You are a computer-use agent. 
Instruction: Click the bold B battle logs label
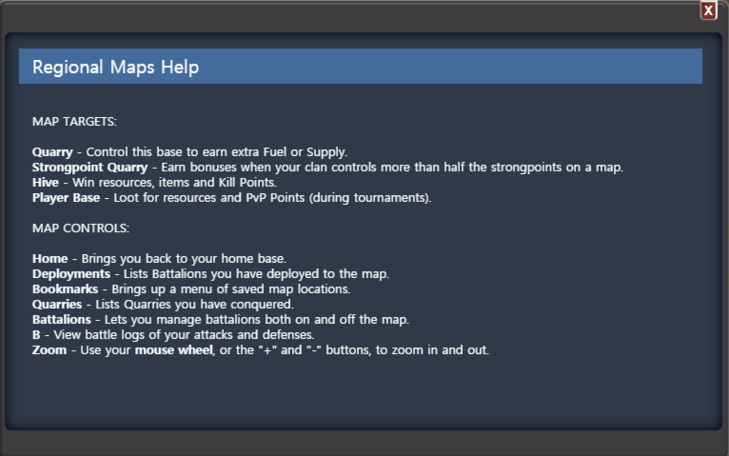36,335
